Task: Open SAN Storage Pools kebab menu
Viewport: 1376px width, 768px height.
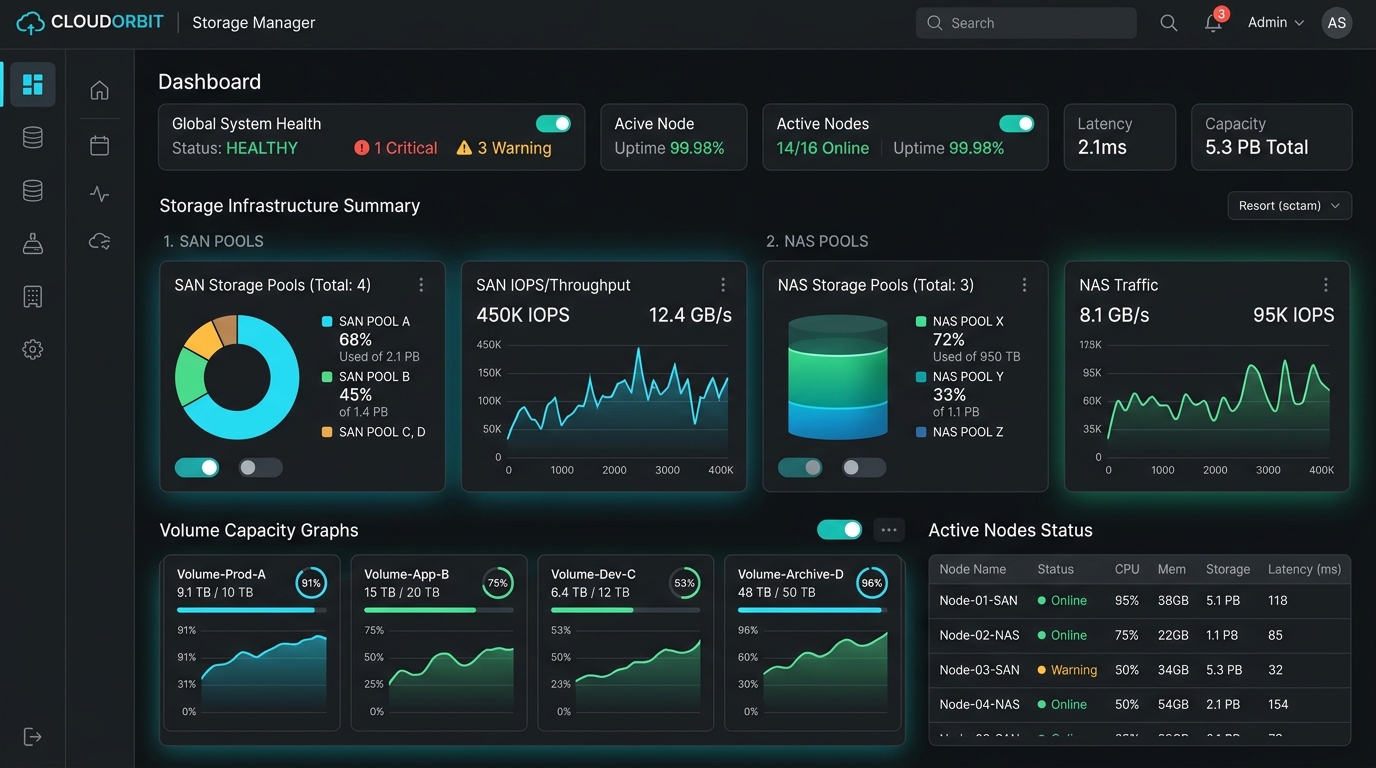Action: (x=421, y=285)
